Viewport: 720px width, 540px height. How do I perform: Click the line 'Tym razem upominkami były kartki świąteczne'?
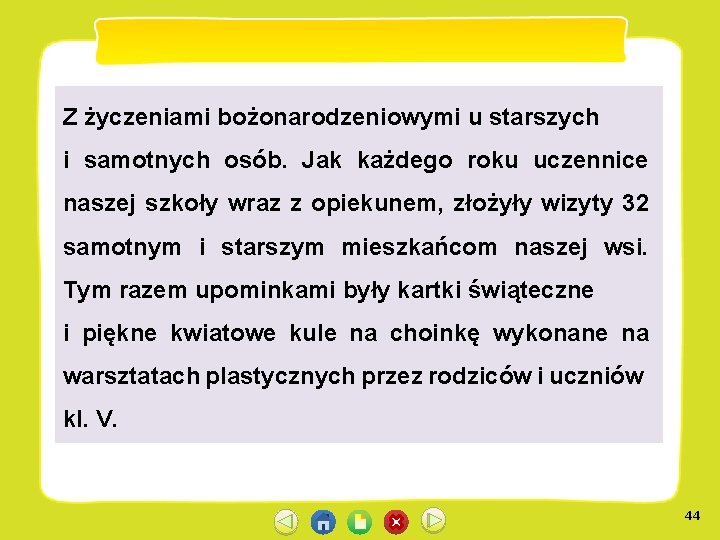tap(329, 290)
